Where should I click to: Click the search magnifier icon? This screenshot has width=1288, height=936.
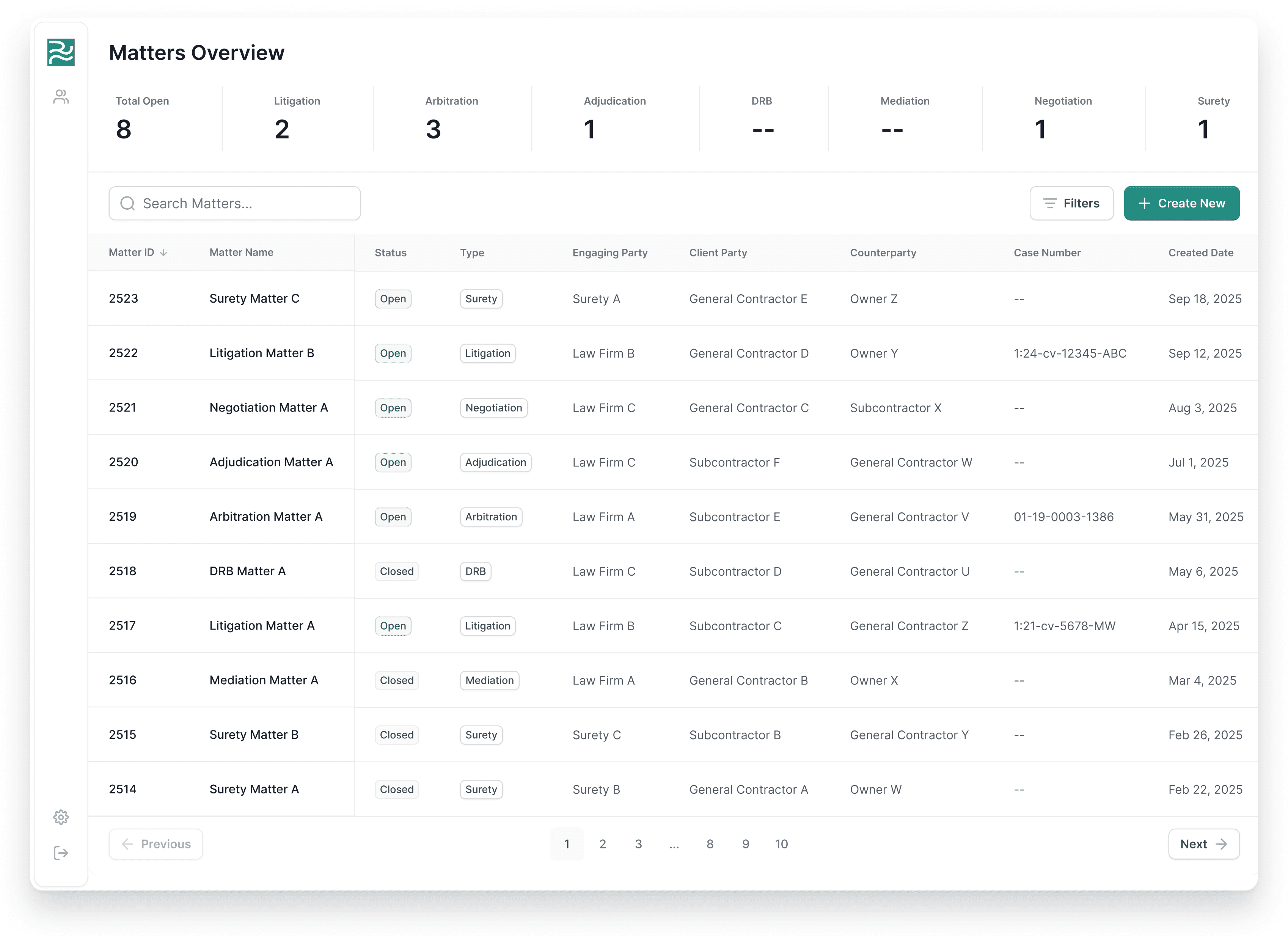click(x=128, y=203)
